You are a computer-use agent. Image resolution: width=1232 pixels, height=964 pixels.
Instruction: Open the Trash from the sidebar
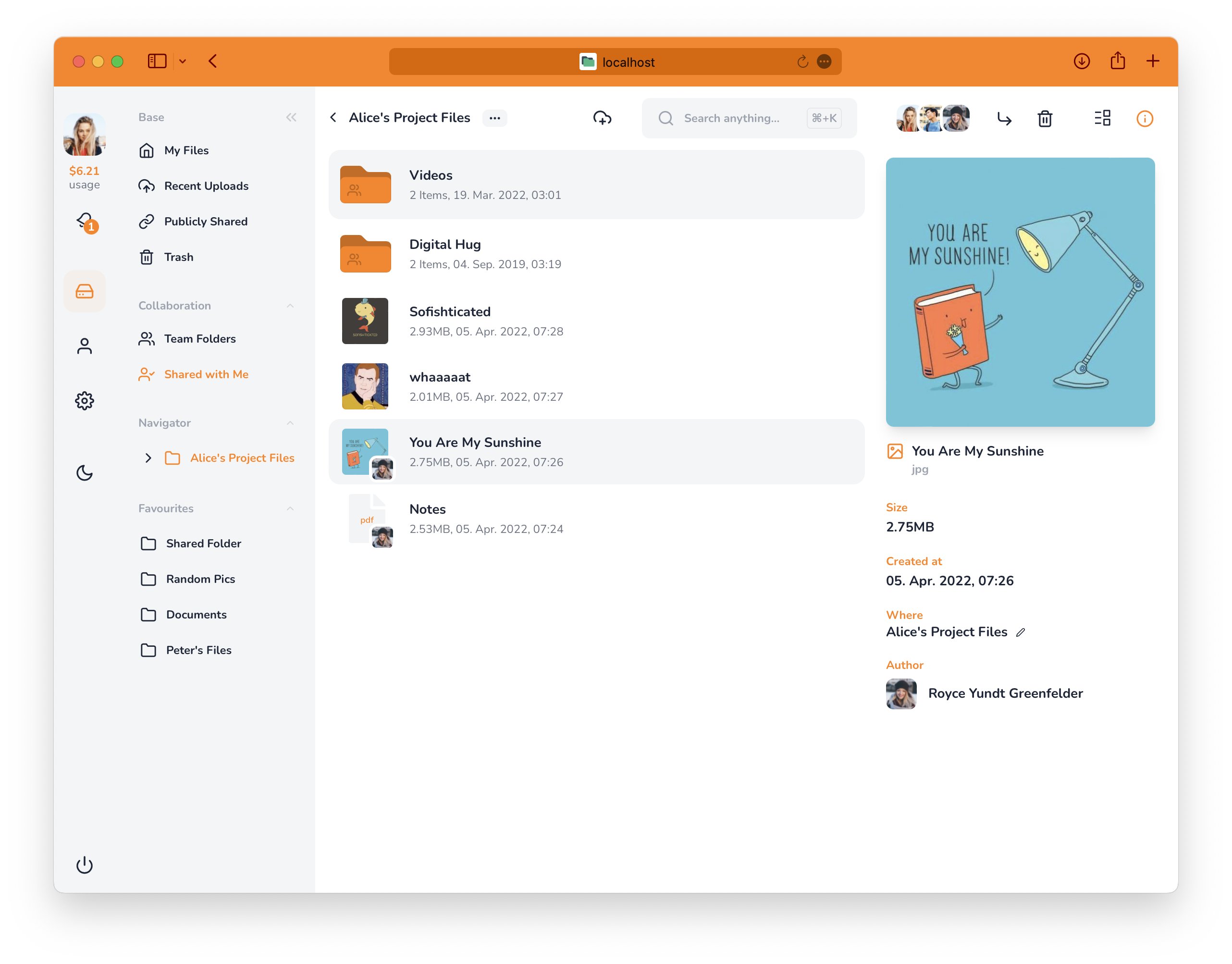coord(178,257)
